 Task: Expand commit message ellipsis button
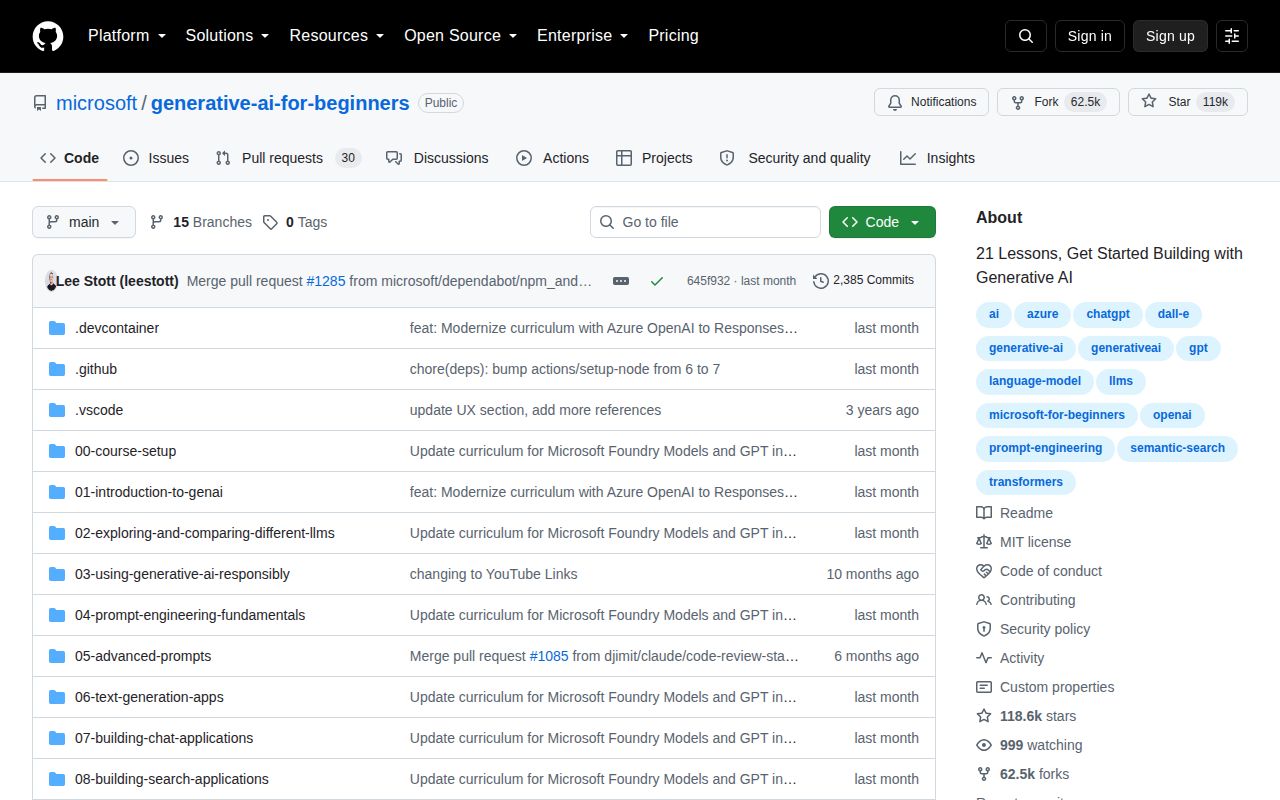click(621, 281)
